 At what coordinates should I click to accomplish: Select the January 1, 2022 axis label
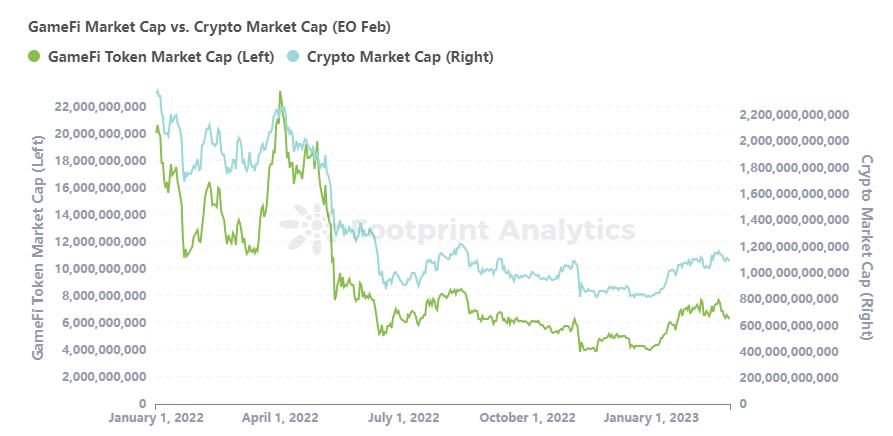[155, 418]
